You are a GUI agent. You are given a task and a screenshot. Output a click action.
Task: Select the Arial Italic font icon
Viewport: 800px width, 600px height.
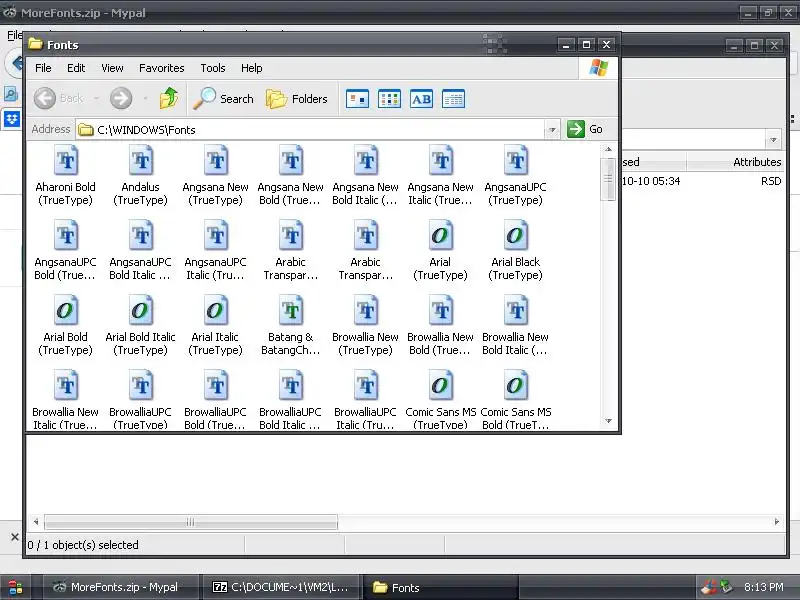pos(216,310)
